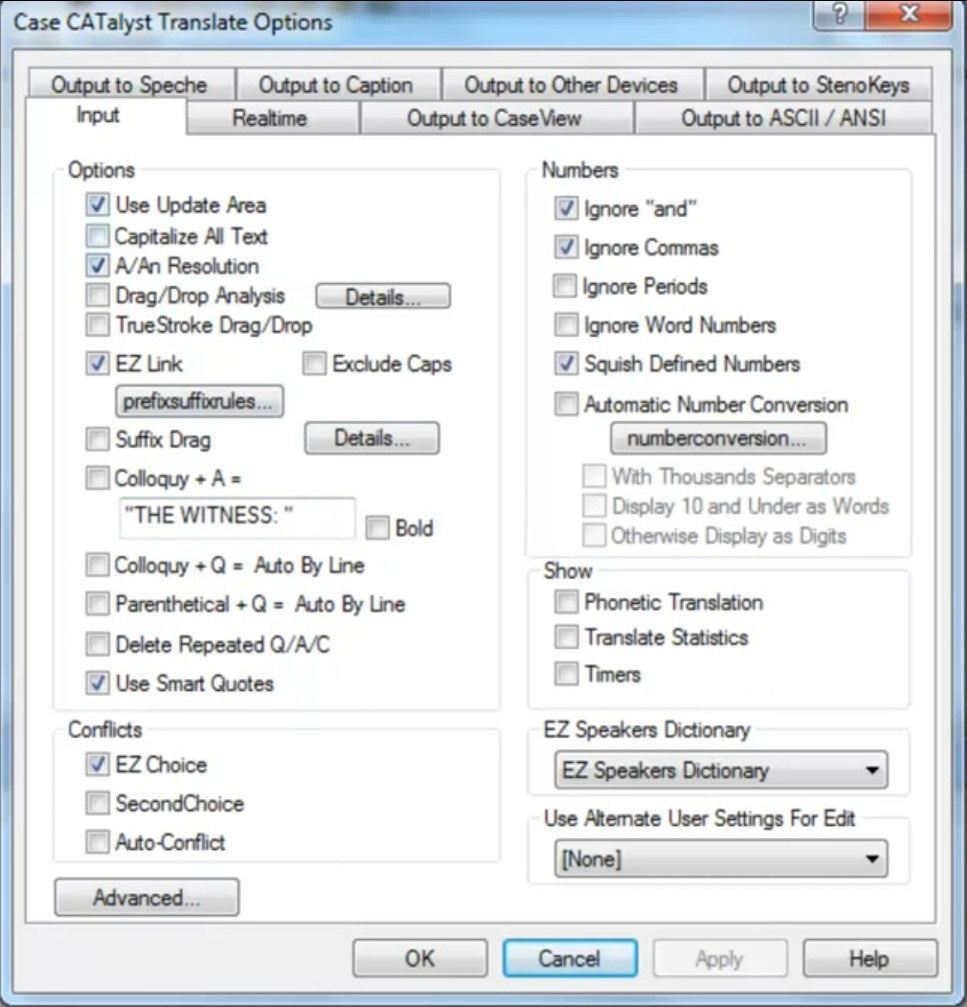Image resolution: width=967 pixels, height=1007 pixels.
Task: Disable Use Smart Quotes
Action: coord(97,683)
